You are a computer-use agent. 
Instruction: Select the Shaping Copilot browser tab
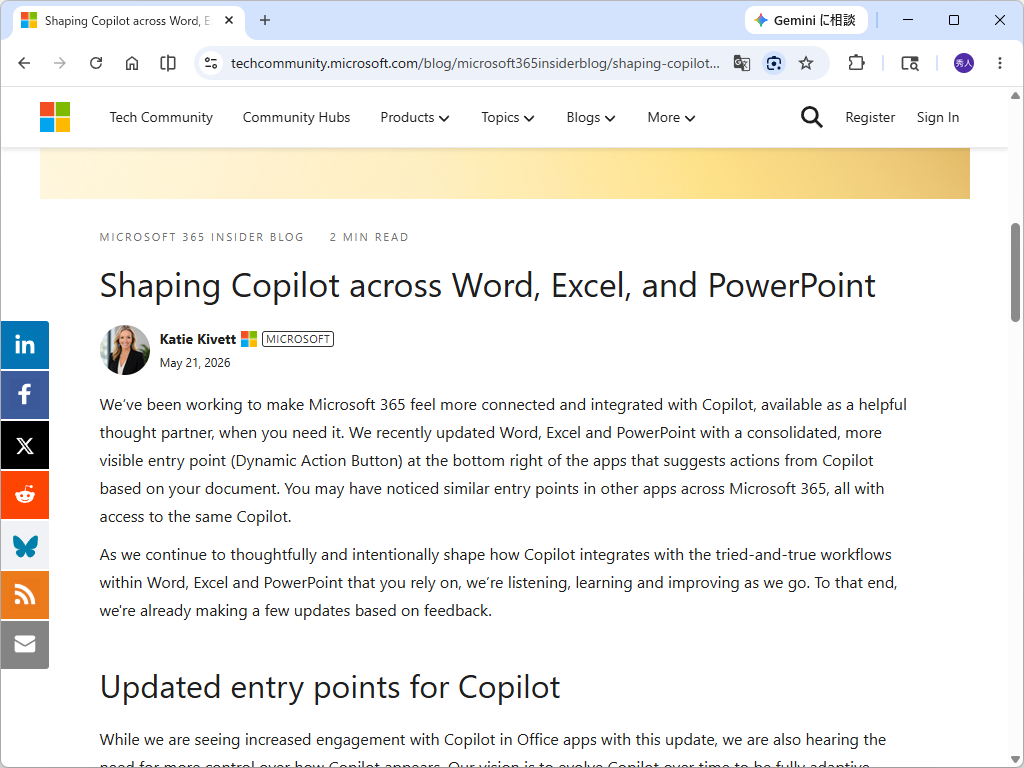pos(129,21)
